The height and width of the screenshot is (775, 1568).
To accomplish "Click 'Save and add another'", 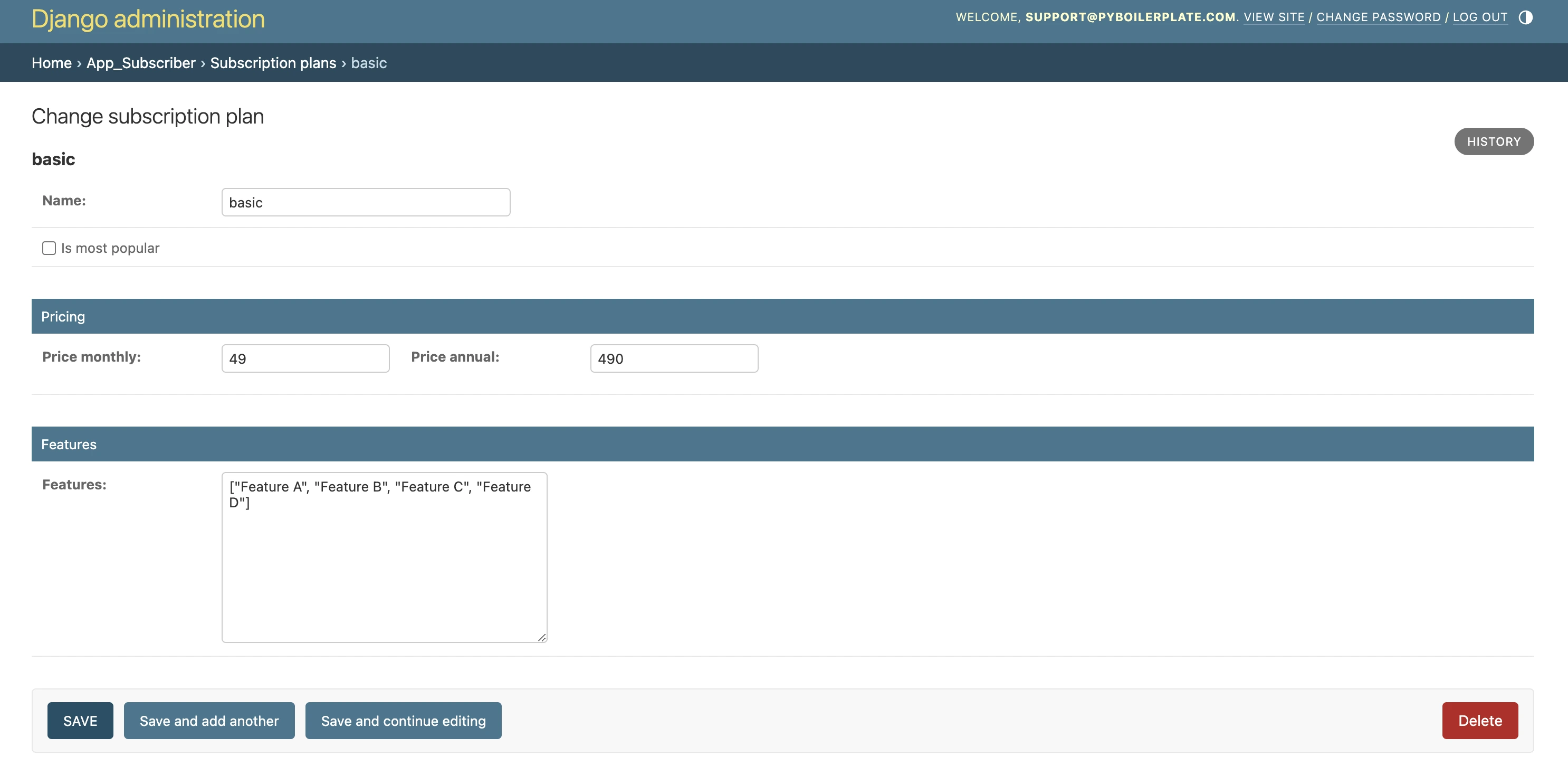I will pos(209,720).
